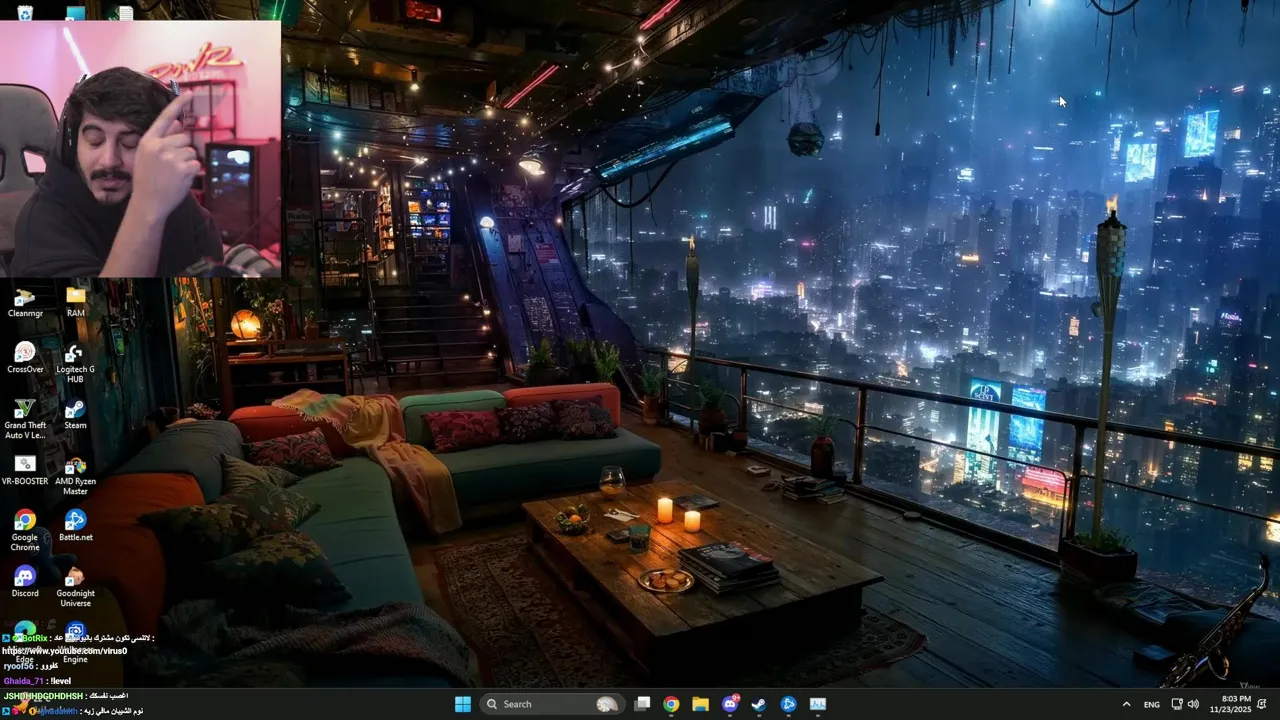
Task: Open the RAM folder on desktop
Action: (75, 301)
